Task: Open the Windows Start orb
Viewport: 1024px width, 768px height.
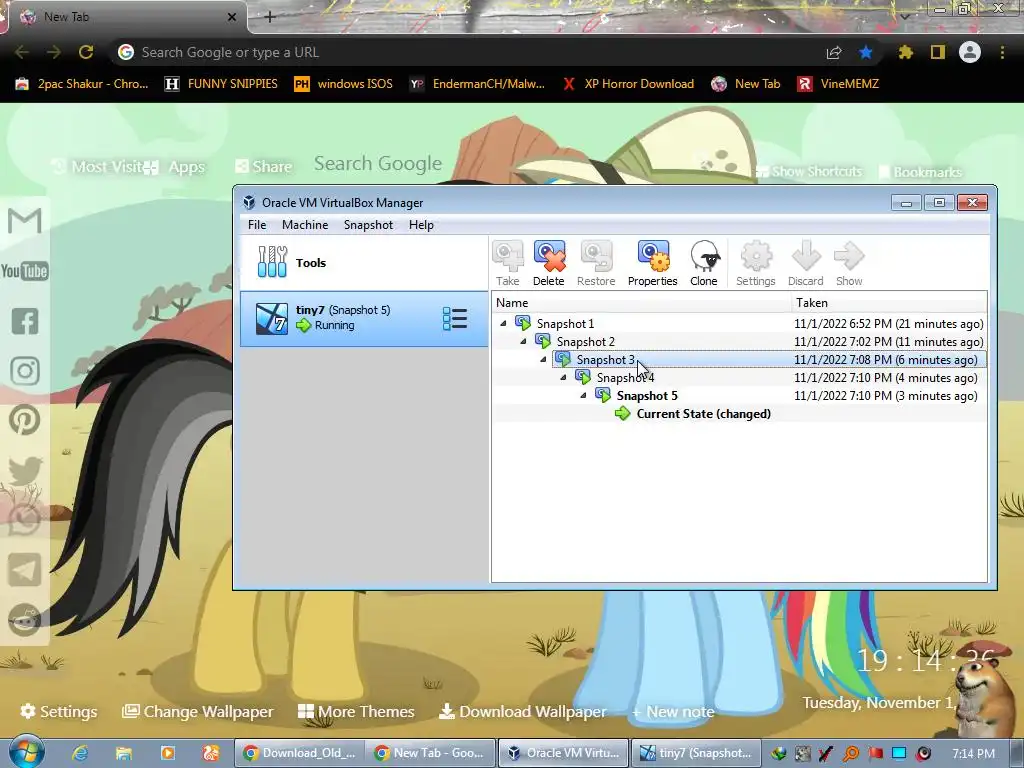Action: [26, 752]
